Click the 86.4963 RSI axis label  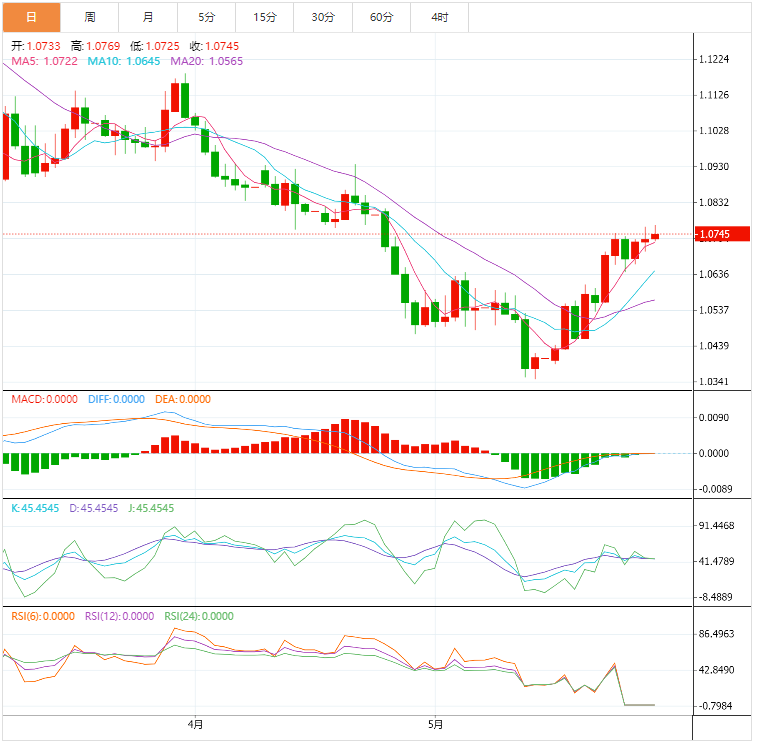(x=716, y=634)
